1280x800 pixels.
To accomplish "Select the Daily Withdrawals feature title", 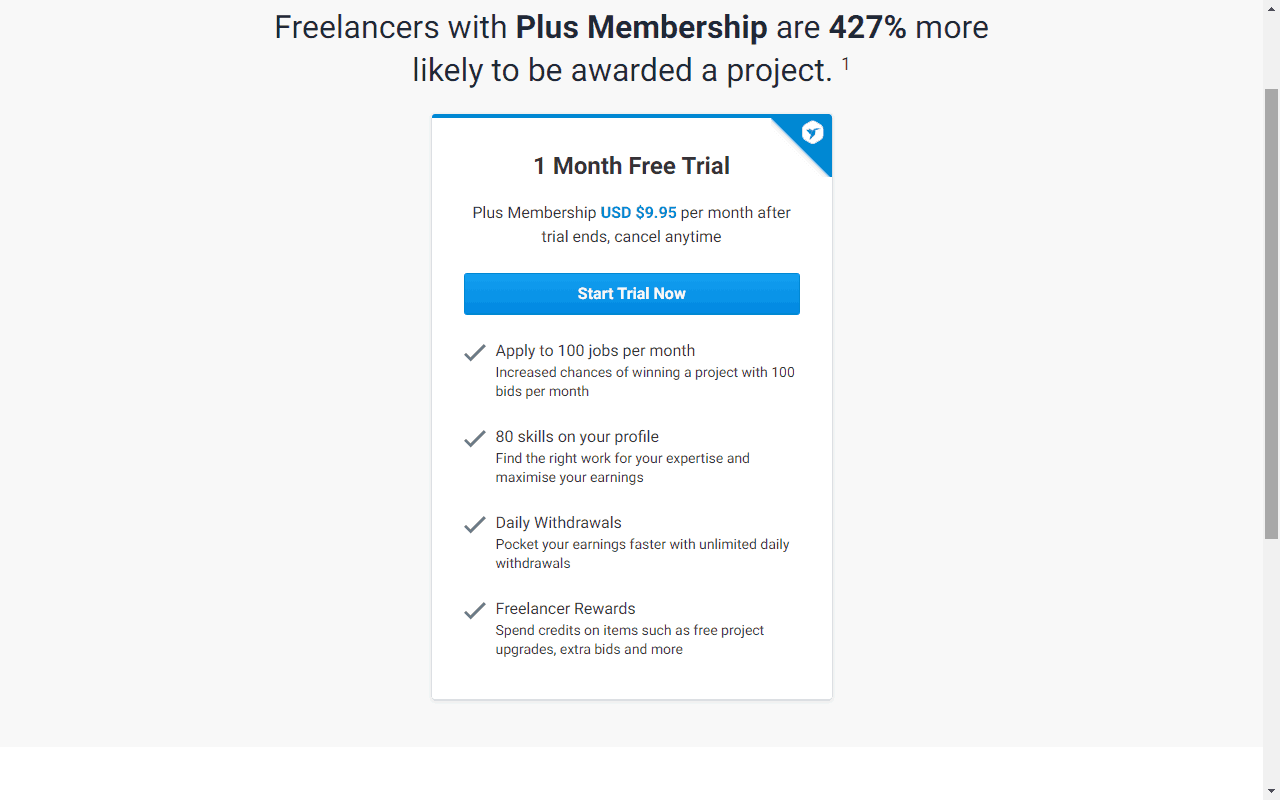I will tap(558, 523).
